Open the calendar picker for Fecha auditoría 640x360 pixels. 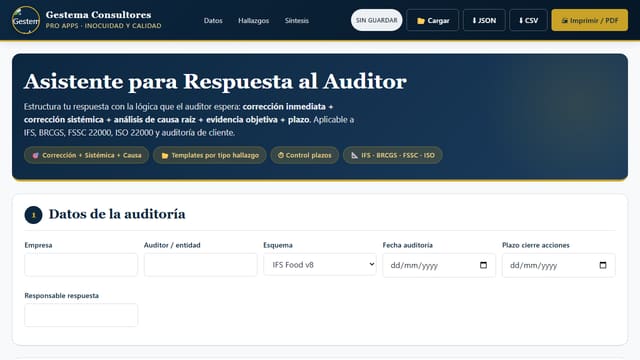coord(483,265)
